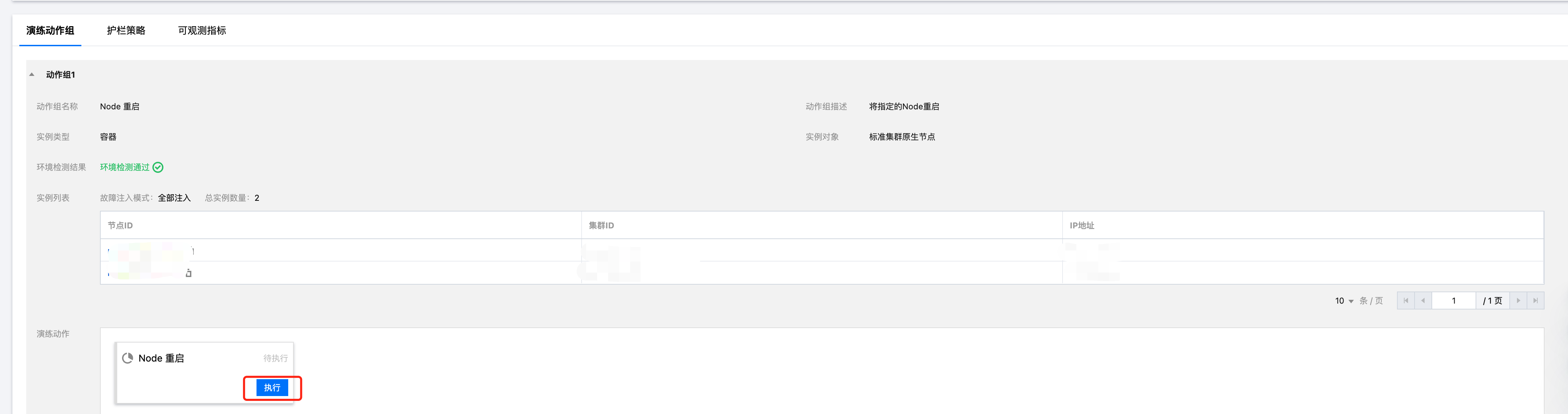This screenshot has height=414, width=1568.
Task: Switch to the 护栏策略 tab
Action: pyautogui.click(x=126, y=30)
